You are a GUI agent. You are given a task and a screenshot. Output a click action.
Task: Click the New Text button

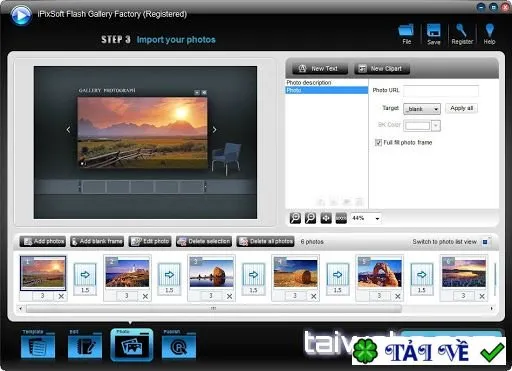click(x=320, y=69)
